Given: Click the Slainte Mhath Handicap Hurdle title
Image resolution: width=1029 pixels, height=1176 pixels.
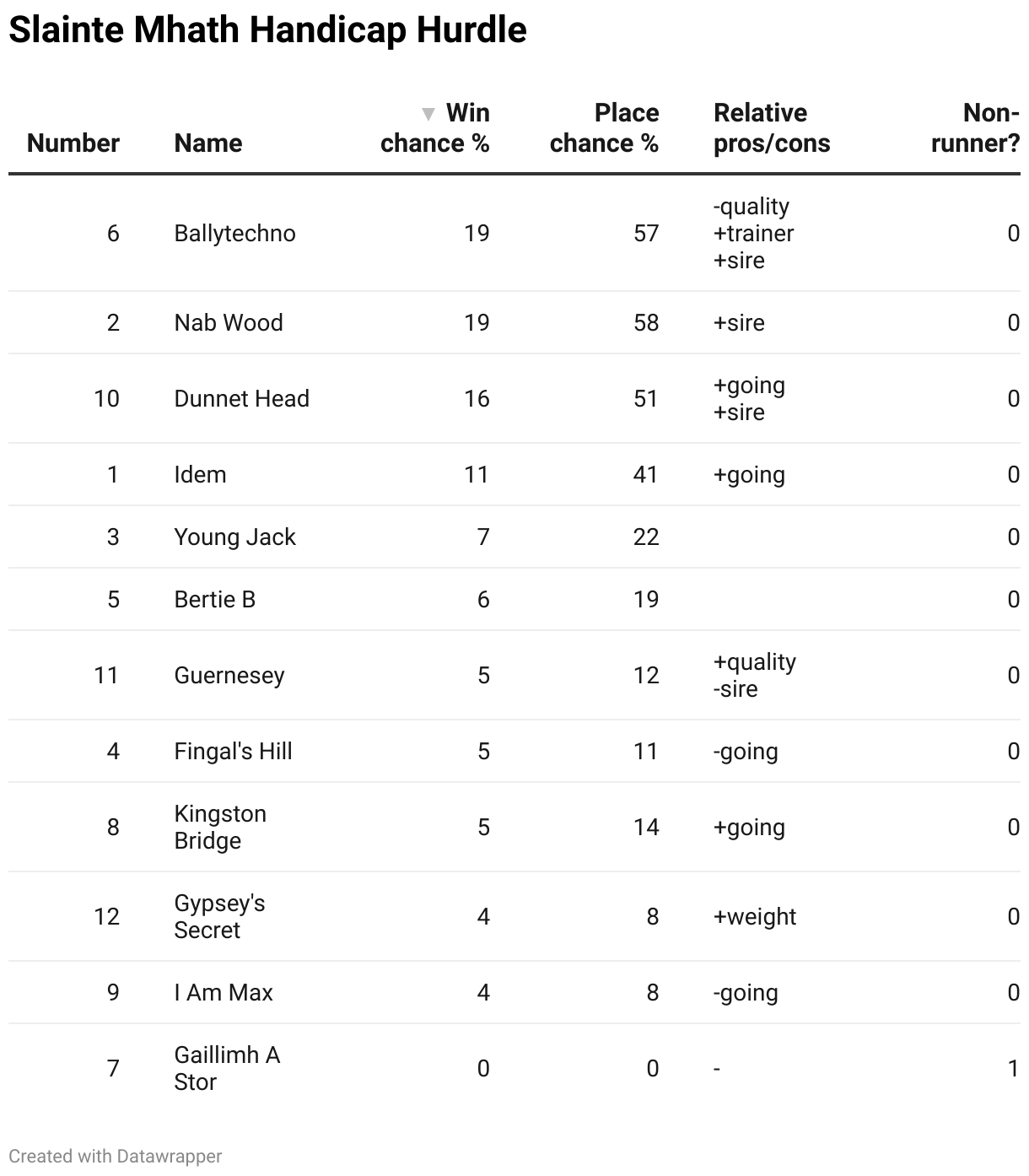Looking at the screenshot, I should (267, 30).
